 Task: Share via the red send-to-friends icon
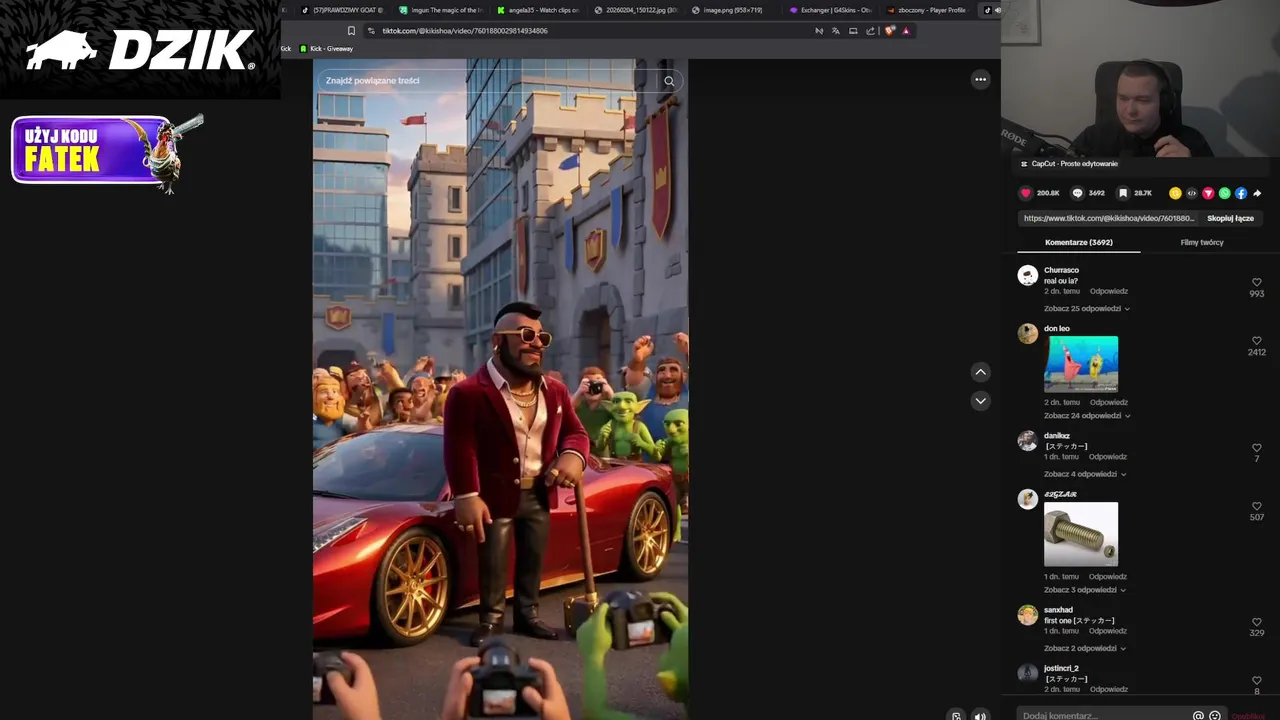[x=1208, y=193]
